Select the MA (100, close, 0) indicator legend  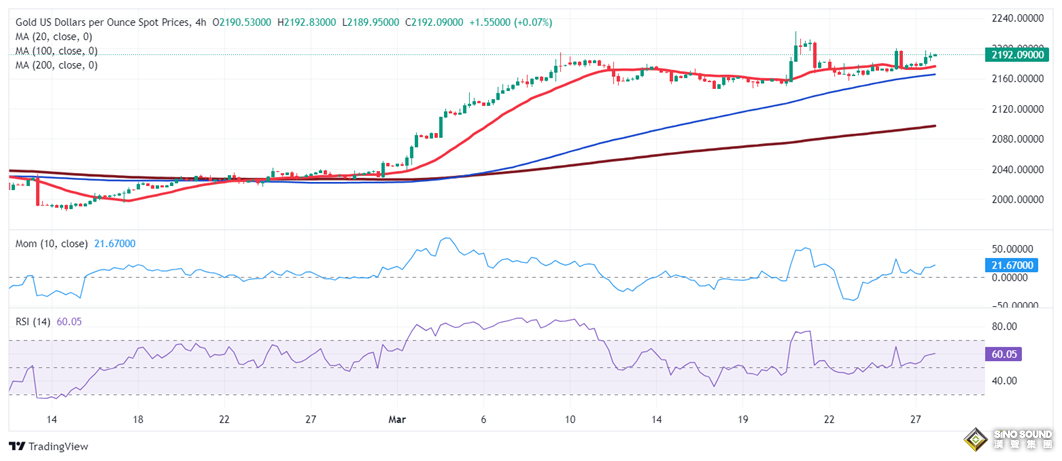pos(55,50)
